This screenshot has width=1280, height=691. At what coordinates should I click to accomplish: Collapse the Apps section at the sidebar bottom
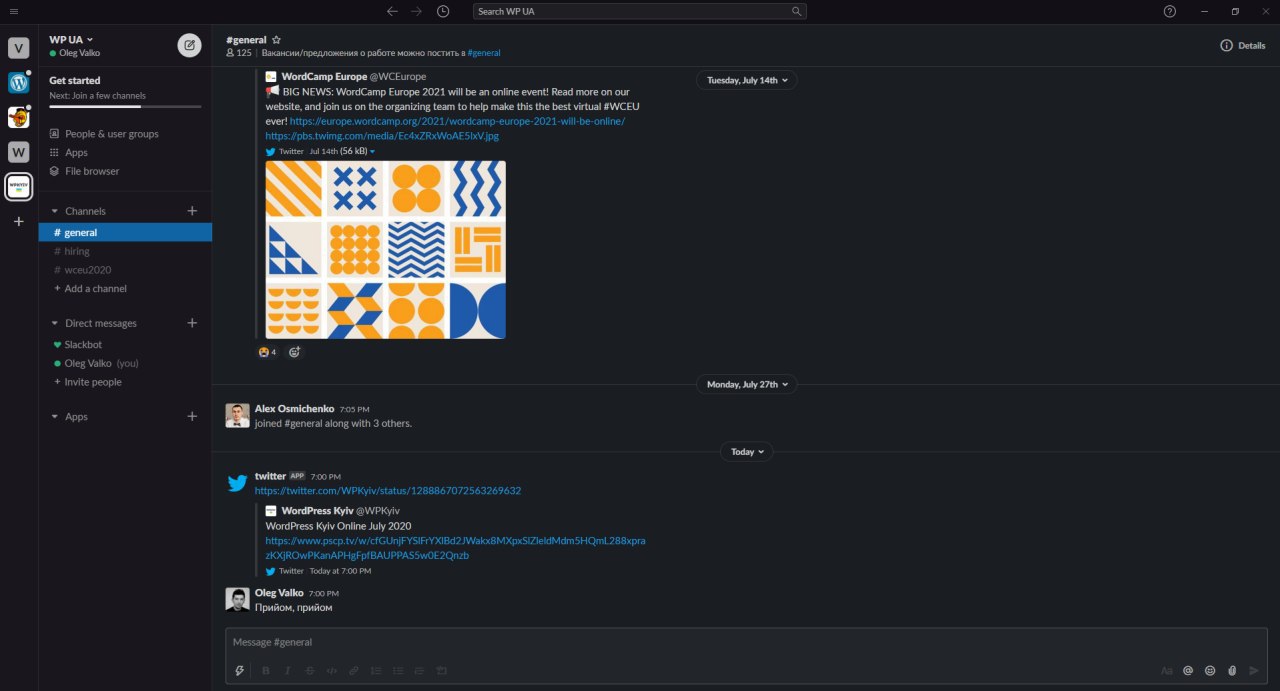pyautogui.click(x=54, y=416)
